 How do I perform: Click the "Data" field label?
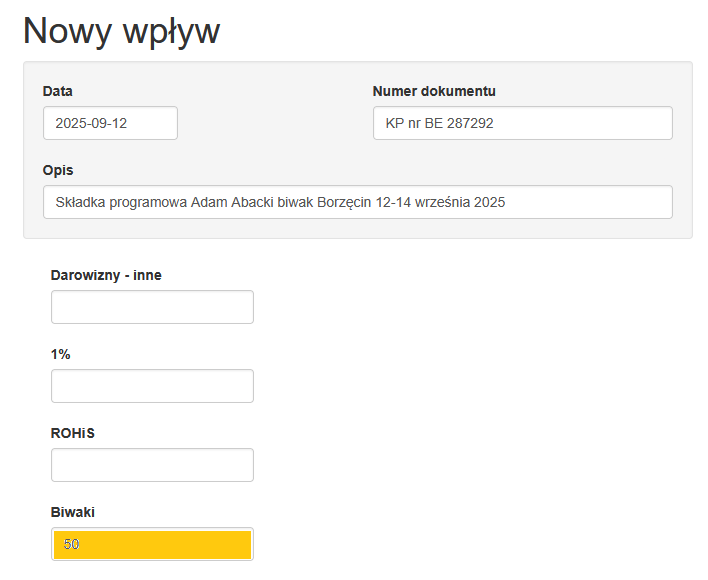click(58, 91)
